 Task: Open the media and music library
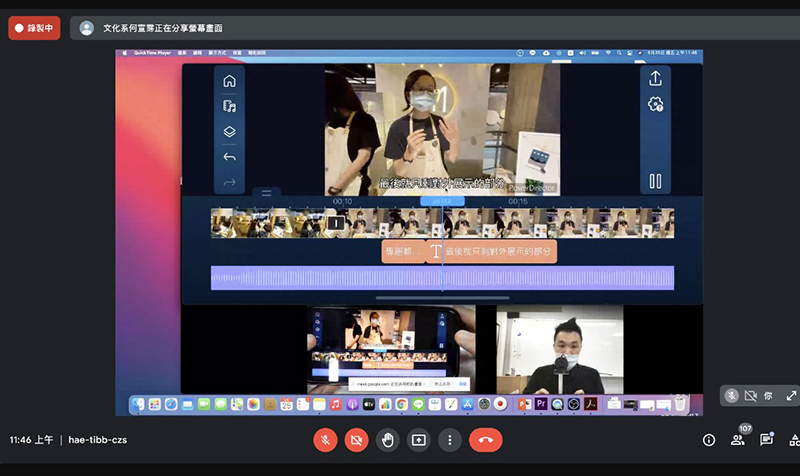click(x=229, y=106)
